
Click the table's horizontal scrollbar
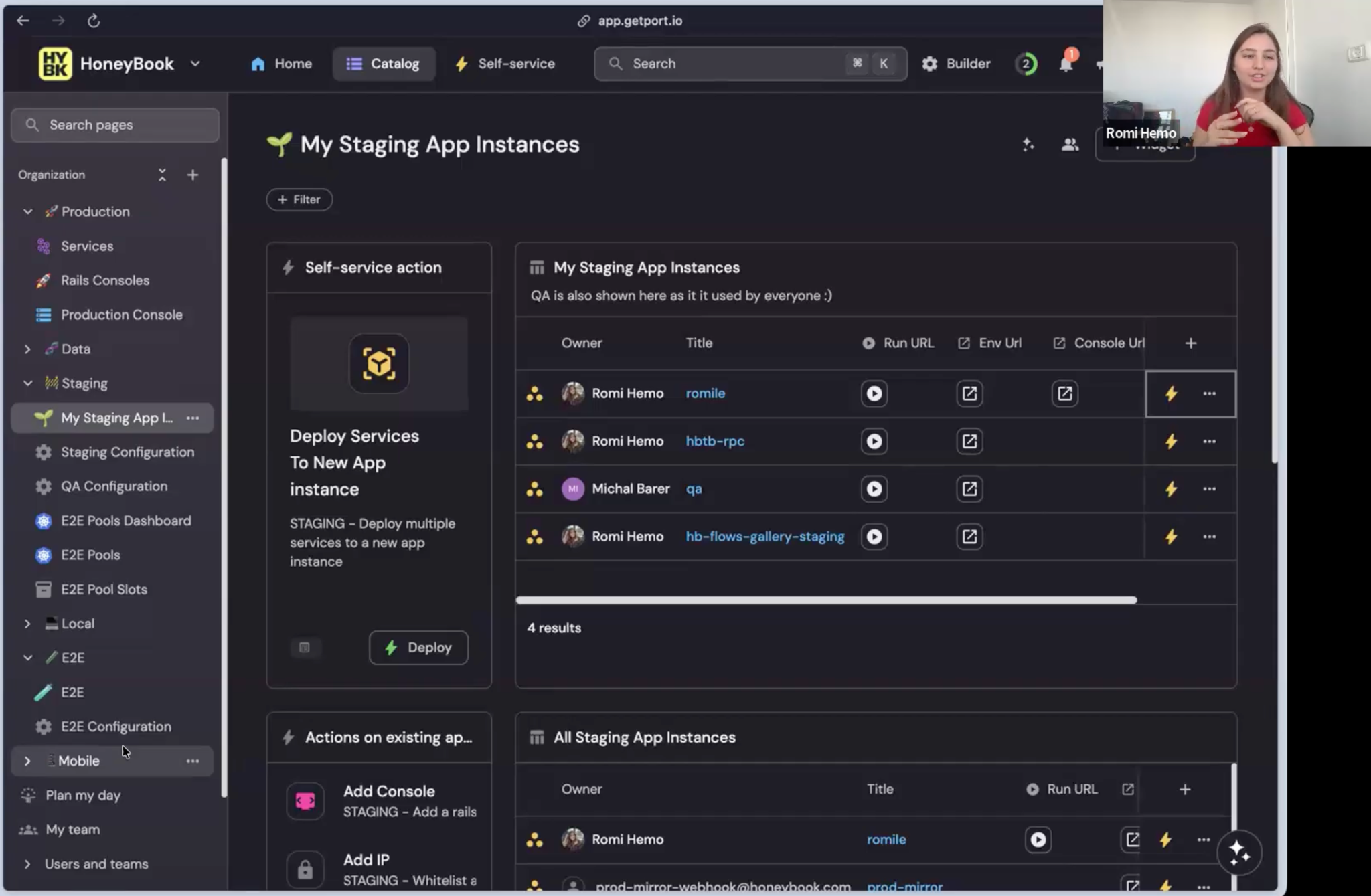pyautogui.click(x=826, y=600)
